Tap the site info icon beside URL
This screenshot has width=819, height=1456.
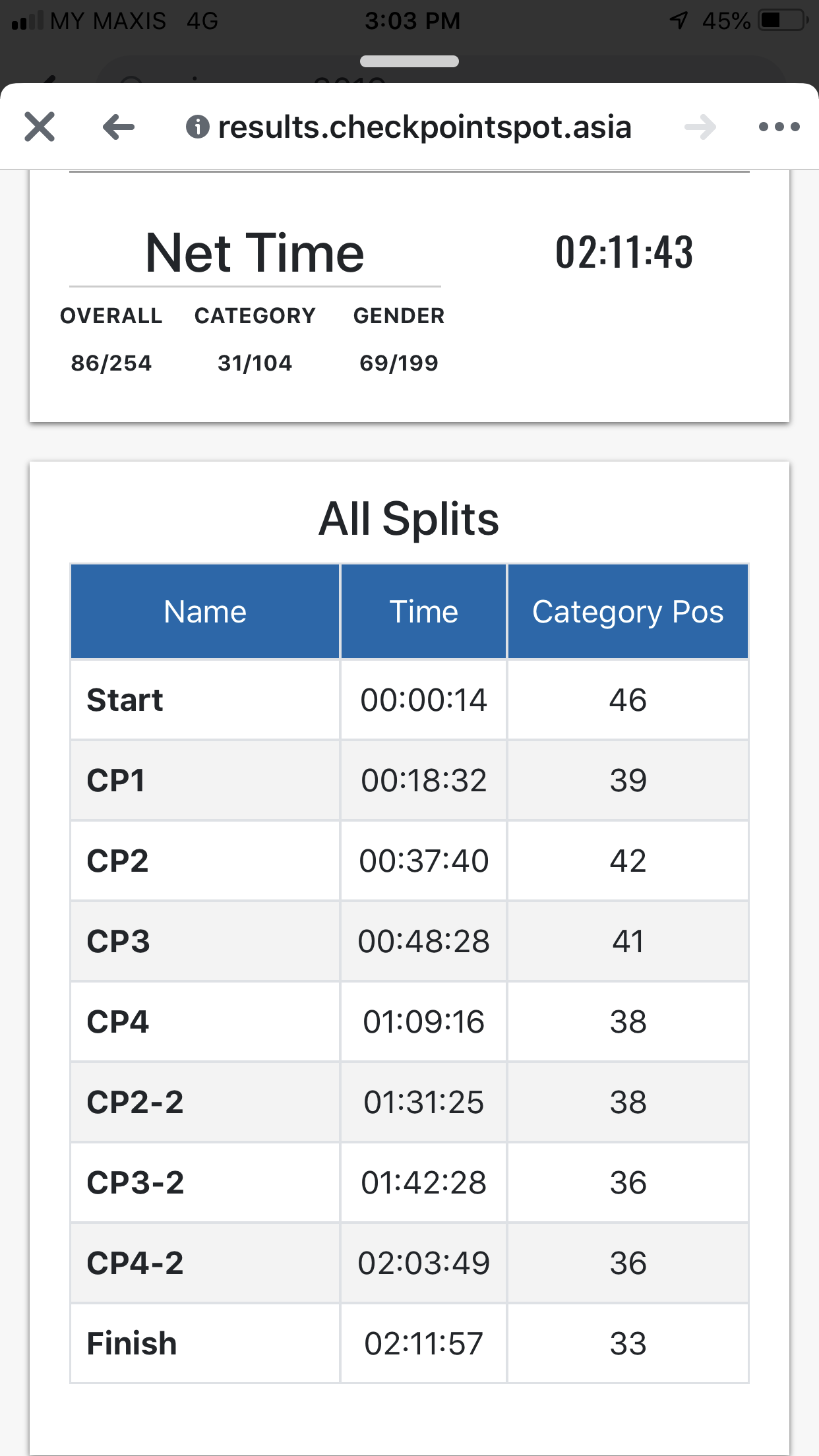point(198,127)
